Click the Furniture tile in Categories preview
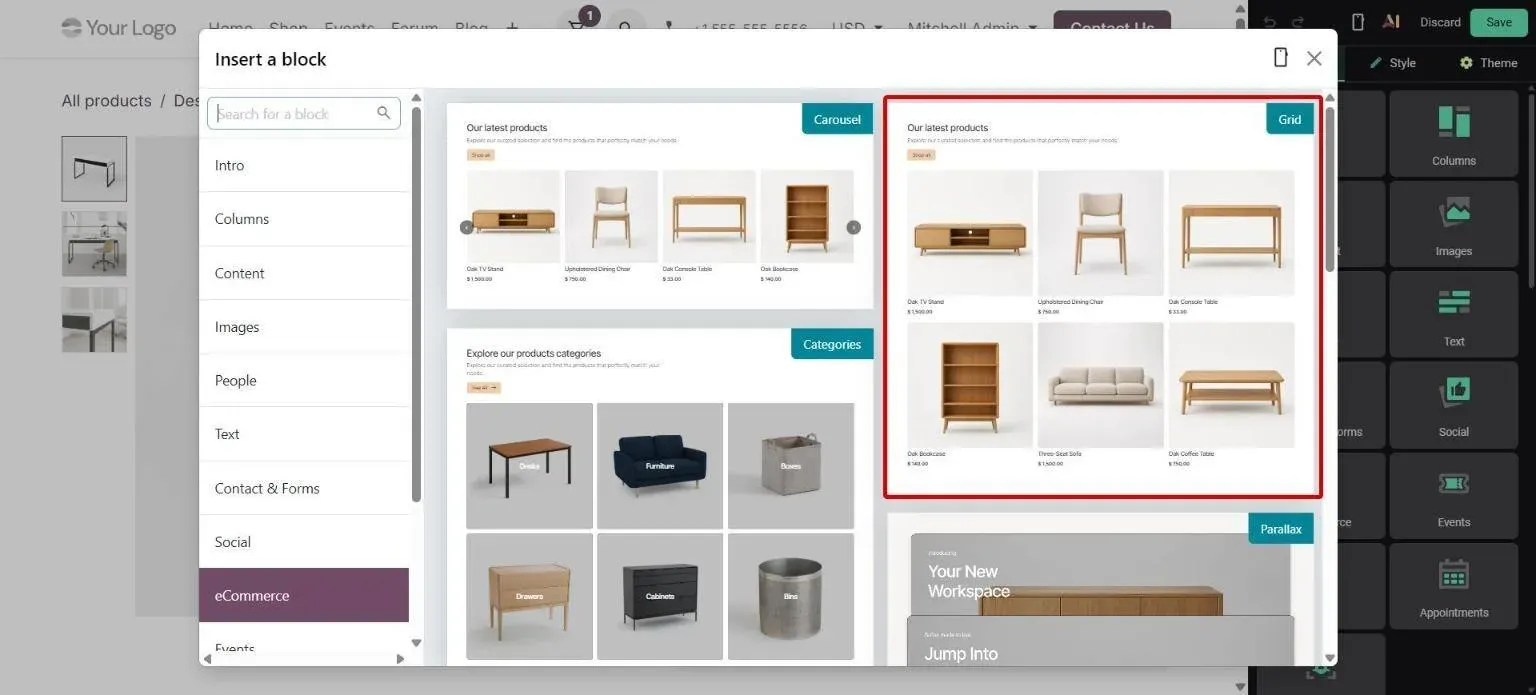1536x695 pixels. pos(660,466)
